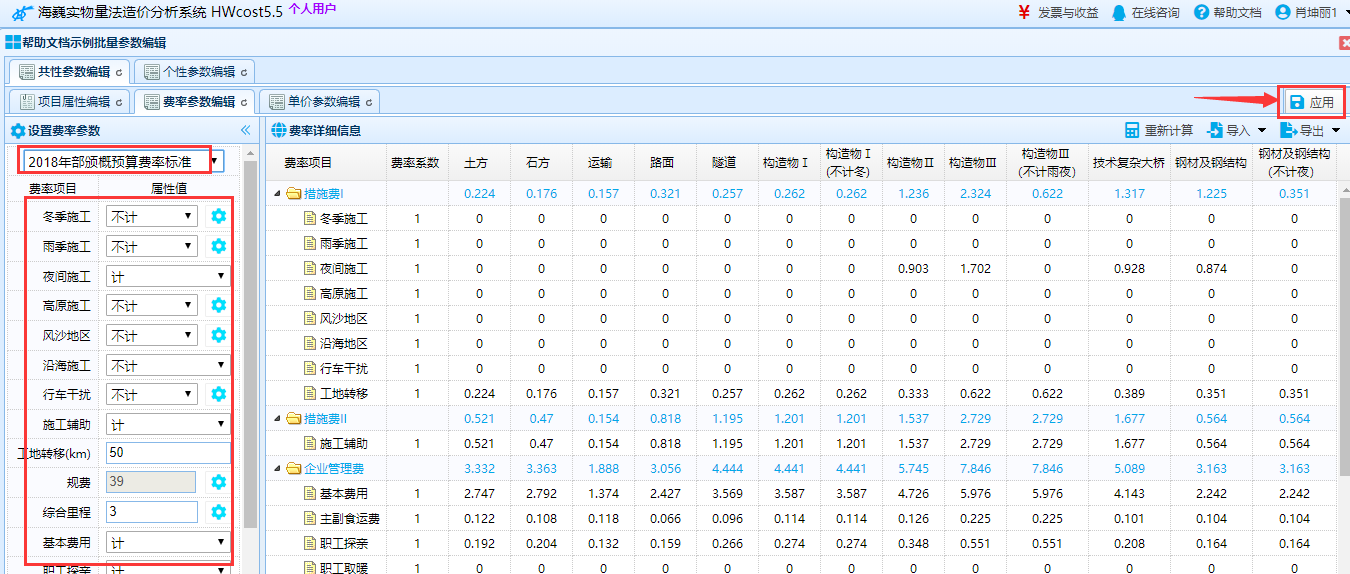
Task: Click the gear icon beside 高原施工
Action: point(218,305)
